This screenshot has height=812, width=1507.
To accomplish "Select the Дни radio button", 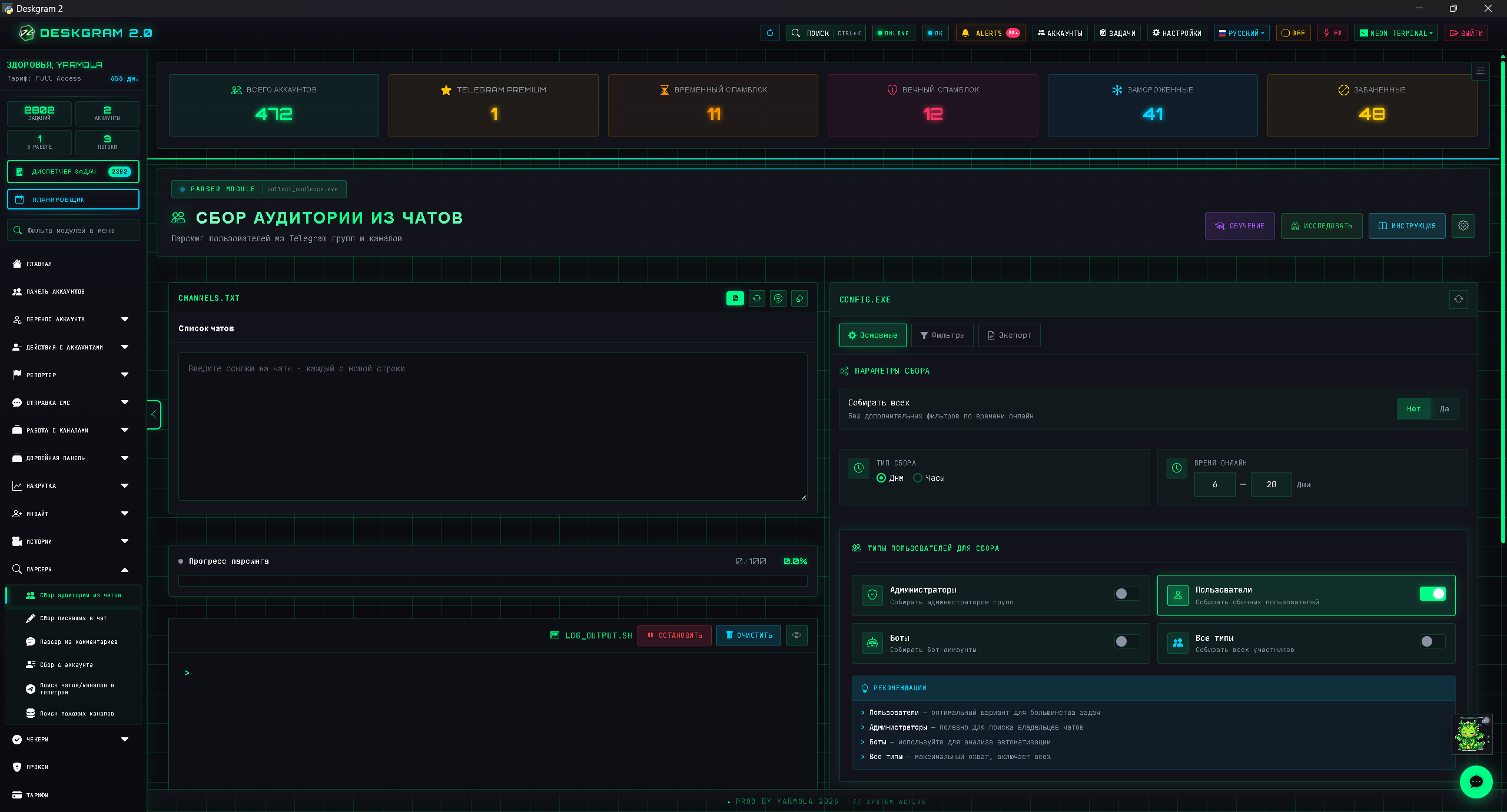I will coord(881,478).
